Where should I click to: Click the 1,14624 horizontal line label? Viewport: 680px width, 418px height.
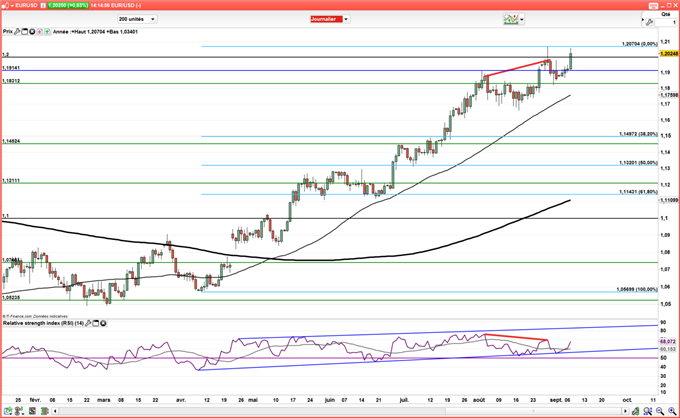[x=11, y=141]
